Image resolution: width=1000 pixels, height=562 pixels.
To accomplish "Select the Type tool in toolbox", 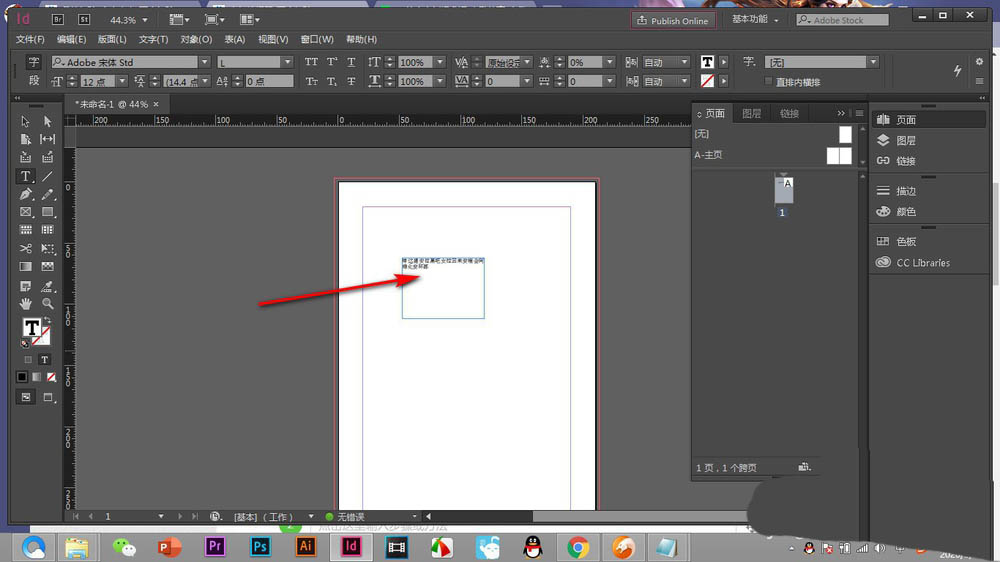I will tap(26, 176).
